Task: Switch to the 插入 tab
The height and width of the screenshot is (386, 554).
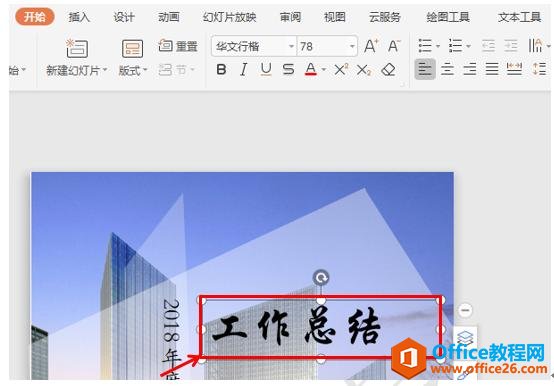Action: click(79, 17)
